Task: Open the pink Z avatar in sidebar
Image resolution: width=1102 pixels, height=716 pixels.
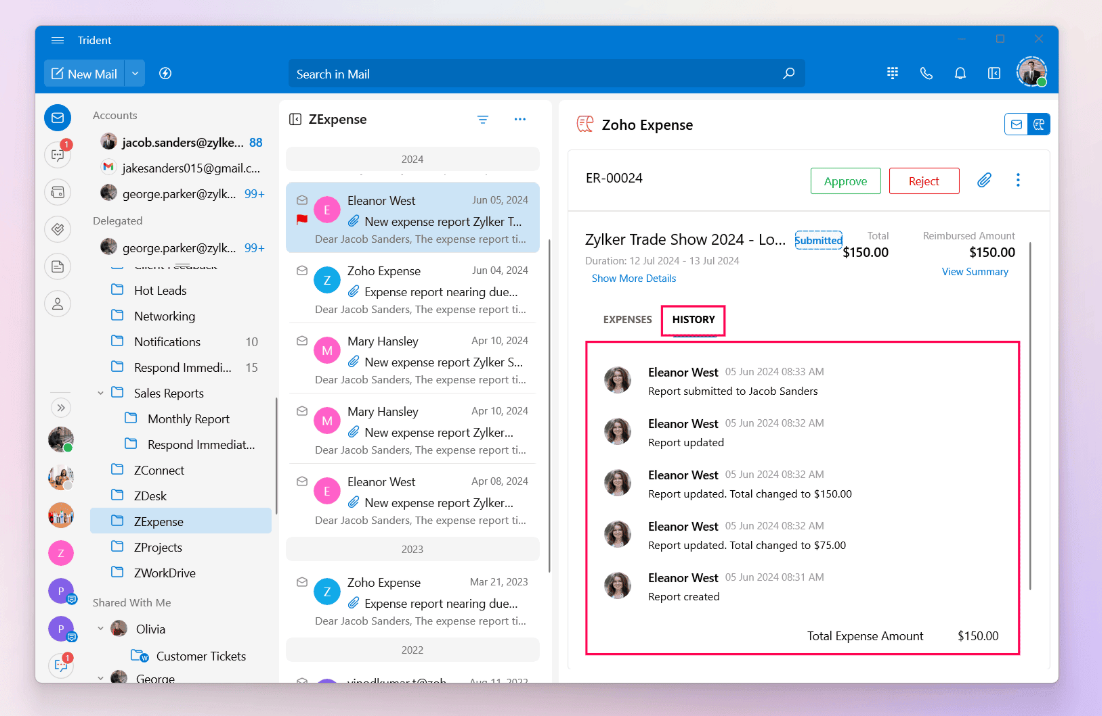Action: (x=61, y=553)
